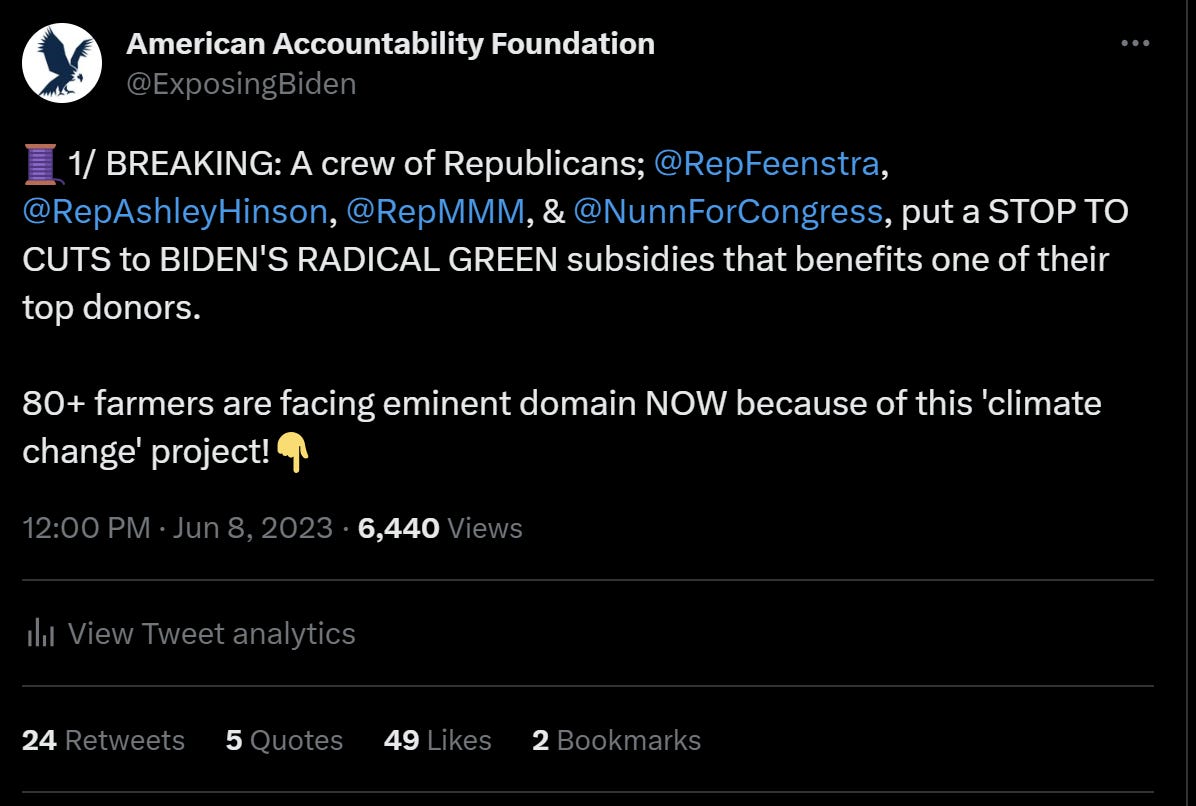Click the bar chart analytics icon

click(x=40, y=633)
